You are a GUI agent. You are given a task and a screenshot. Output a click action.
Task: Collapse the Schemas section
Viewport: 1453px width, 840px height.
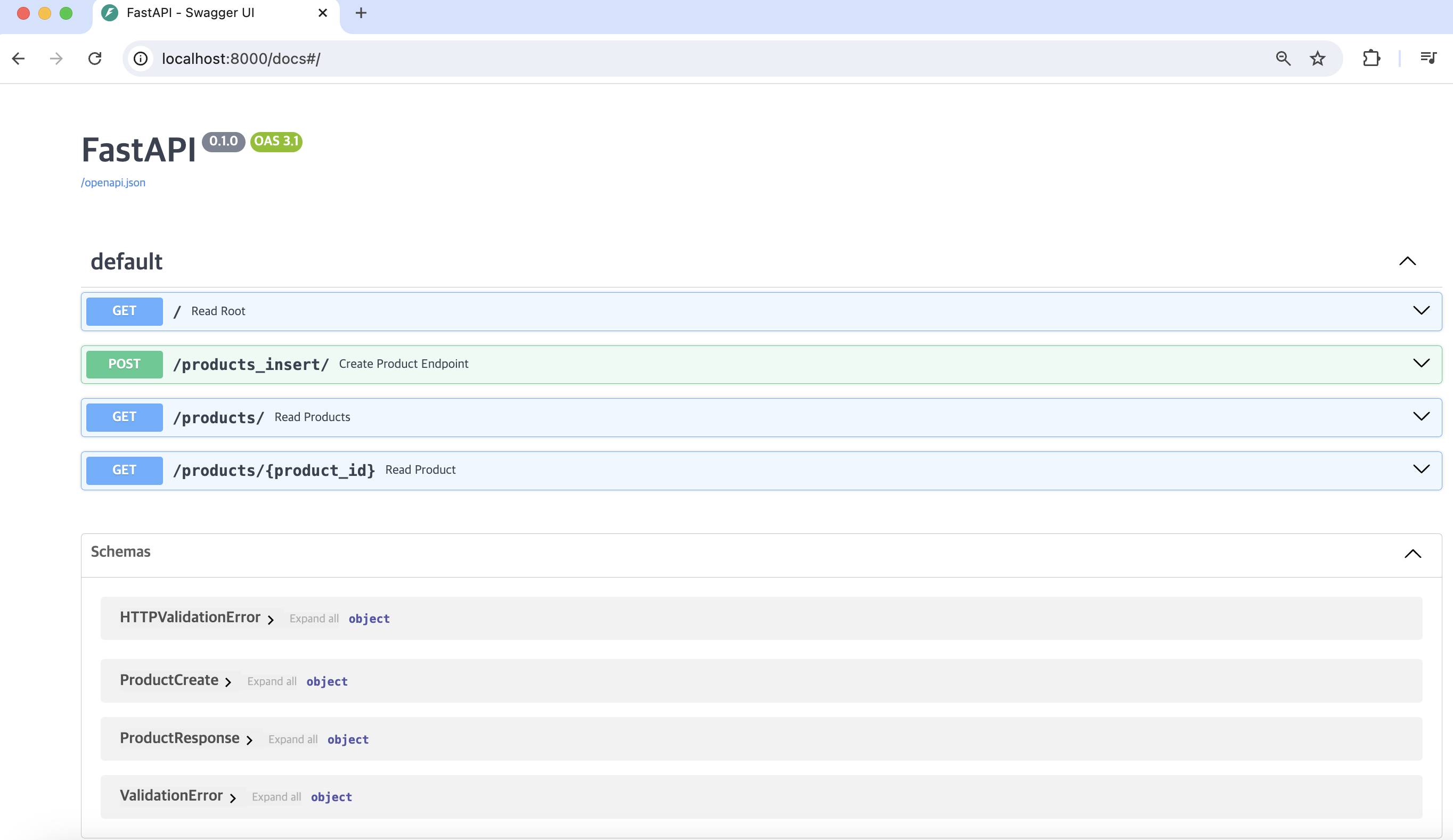(1413, 554)
